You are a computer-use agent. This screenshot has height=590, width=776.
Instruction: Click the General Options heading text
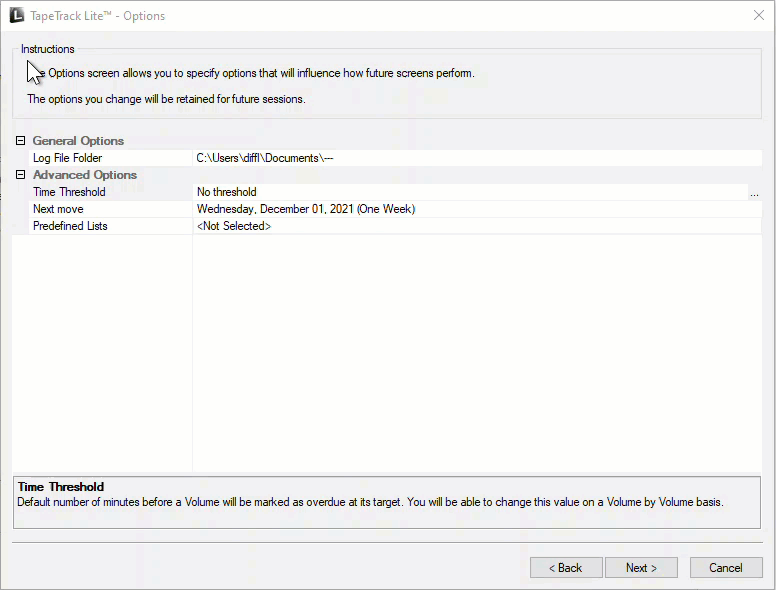click(78, 141)
